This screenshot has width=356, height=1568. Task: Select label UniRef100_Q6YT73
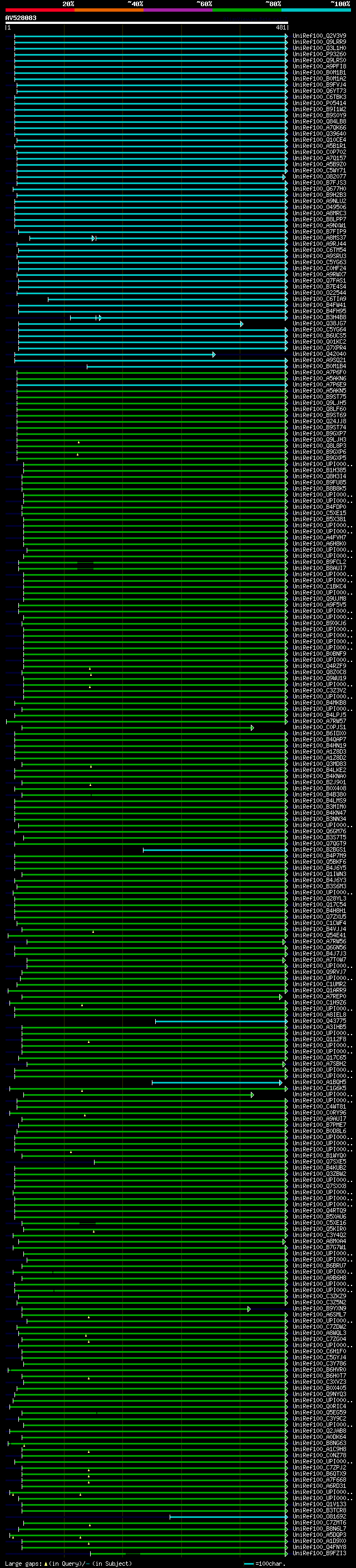pos(319,91)
